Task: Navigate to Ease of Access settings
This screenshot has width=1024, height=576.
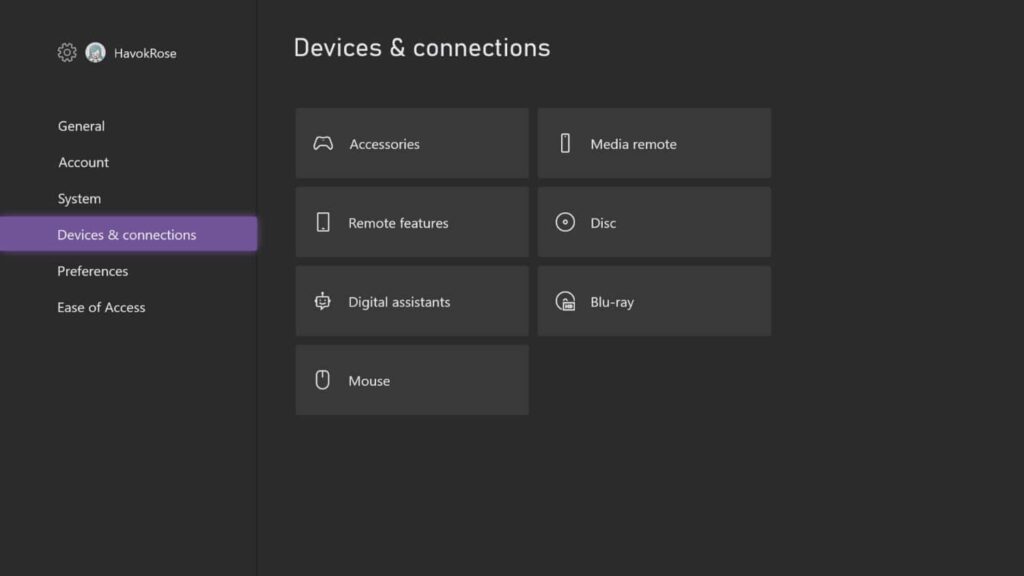Action: click(101, 307)
